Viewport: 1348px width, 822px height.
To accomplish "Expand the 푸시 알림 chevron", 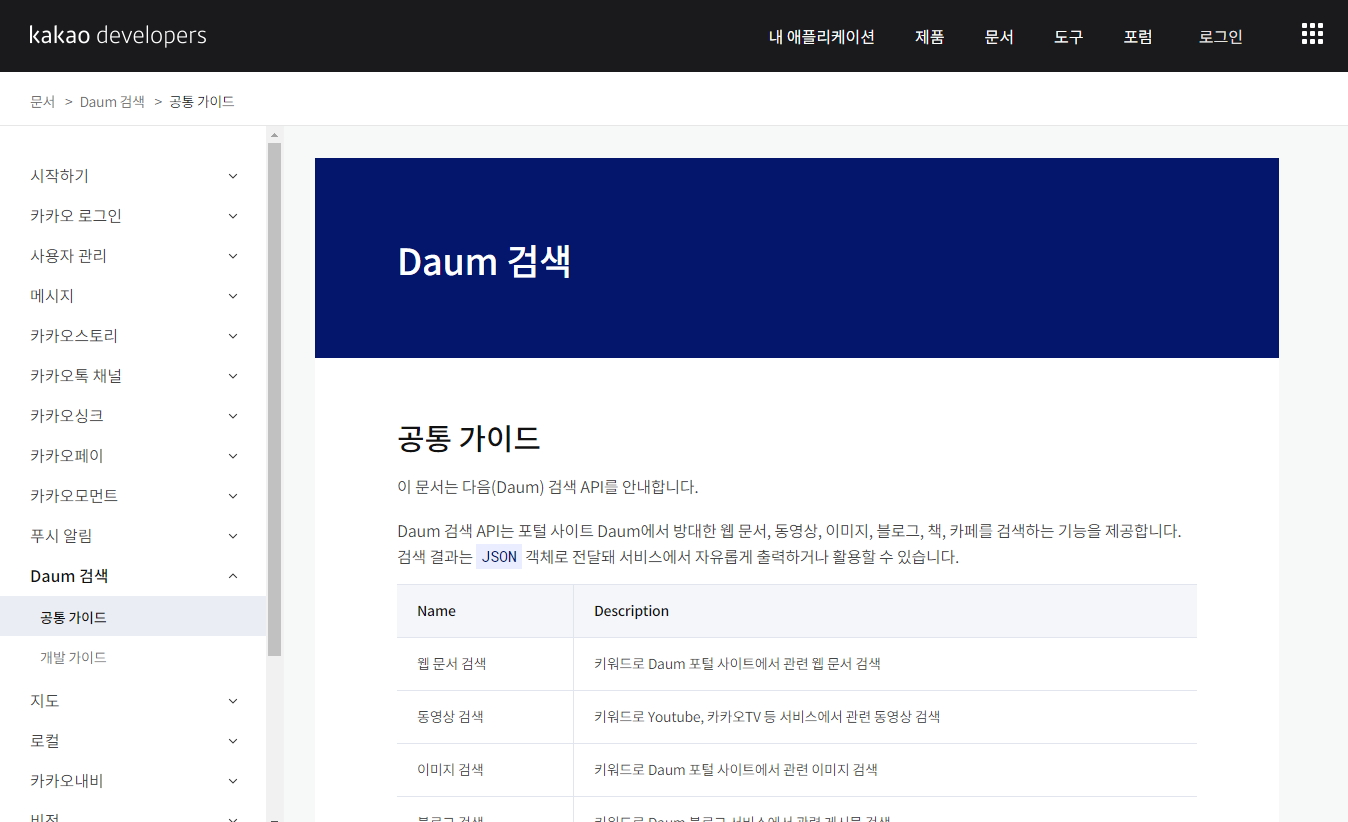I will pos(233,536).
